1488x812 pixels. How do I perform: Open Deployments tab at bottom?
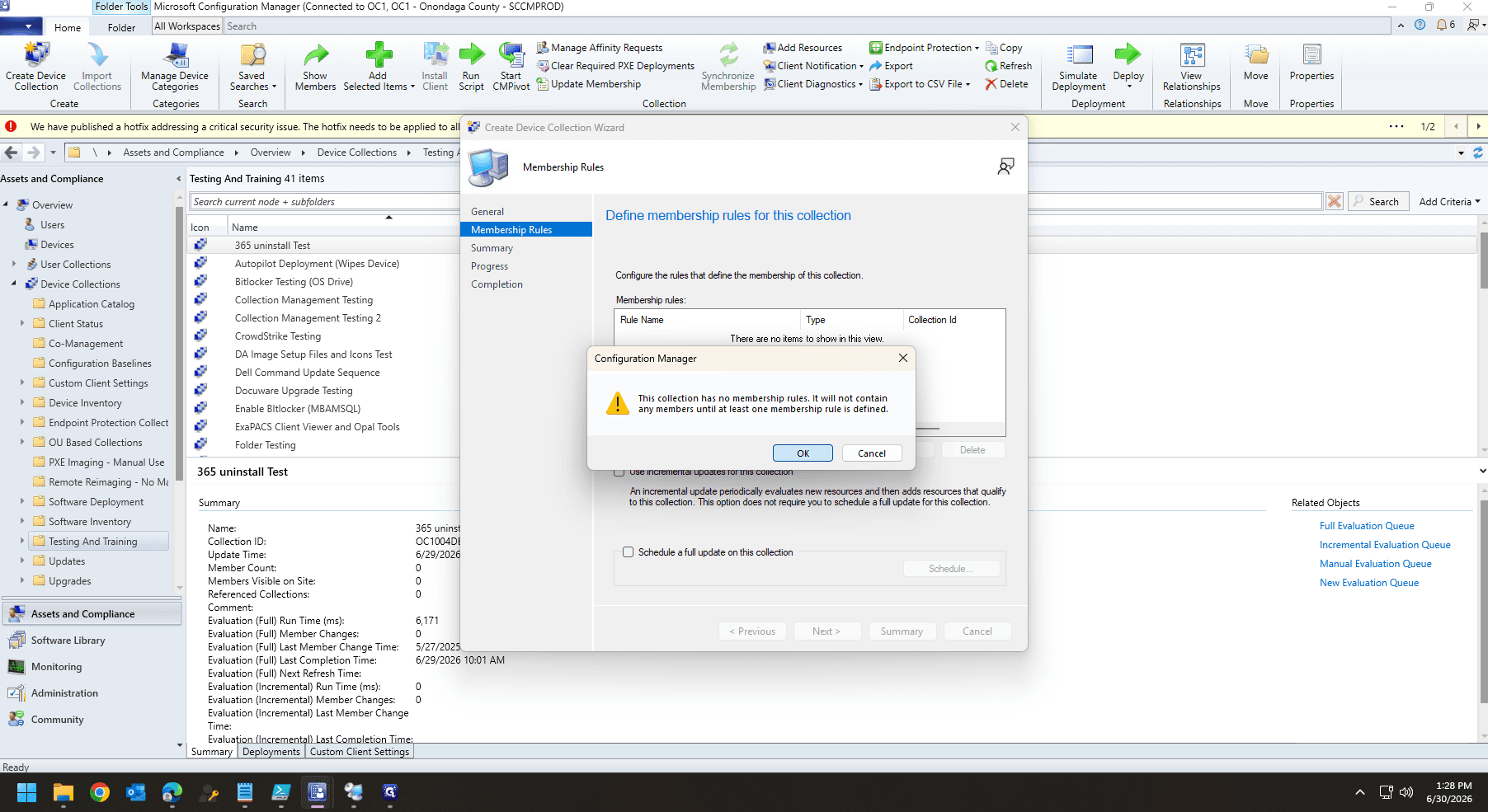click(271, 752)
